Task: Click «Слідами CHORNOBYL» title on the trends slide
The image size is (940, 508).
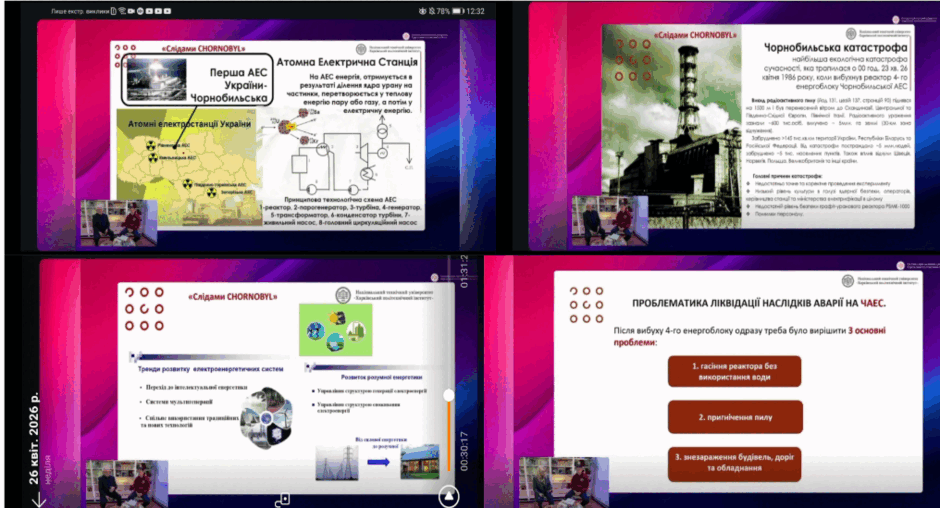Action: tap(233, 297)
